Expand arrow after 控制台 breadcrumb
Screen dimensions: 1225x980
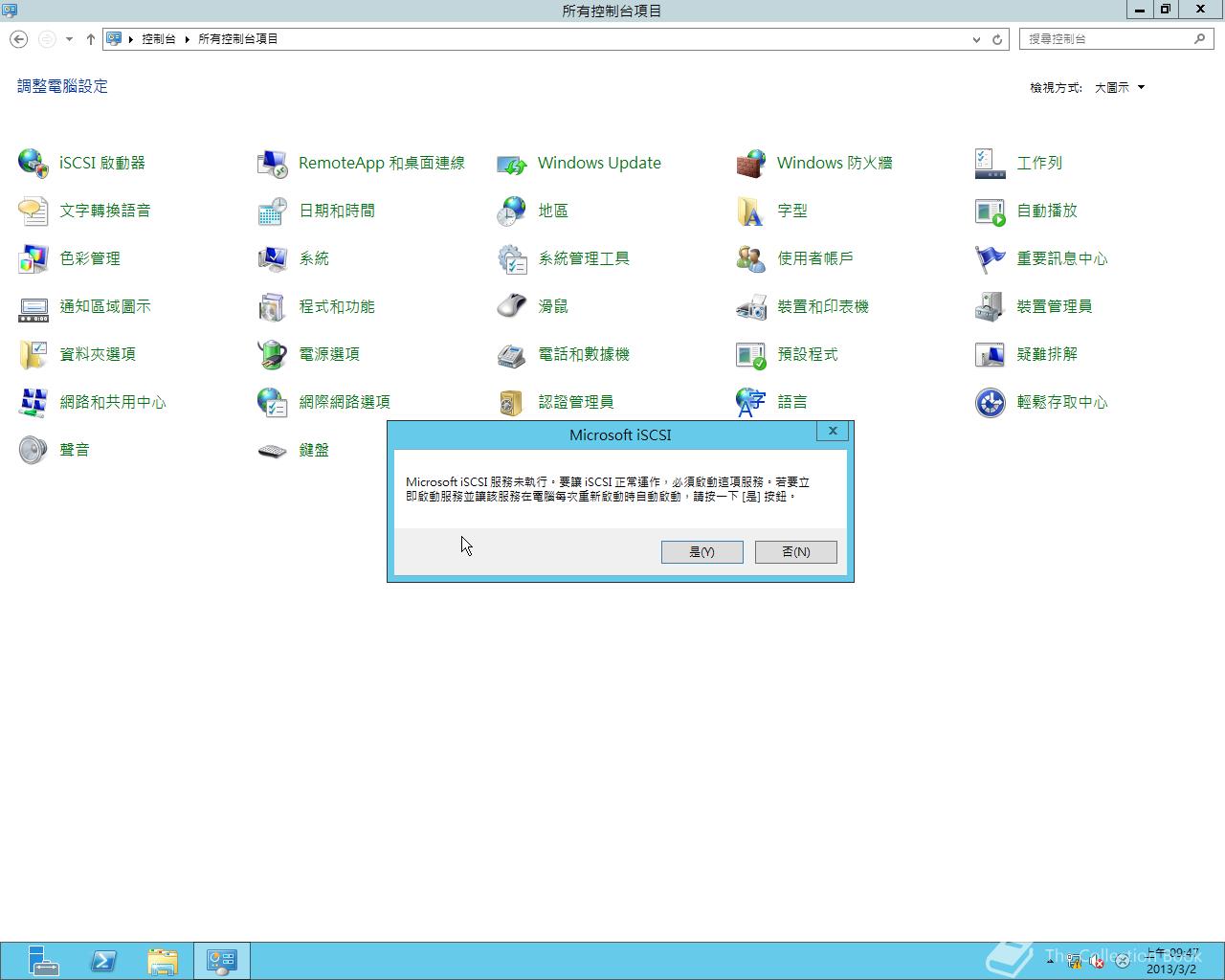pos(188,39)
